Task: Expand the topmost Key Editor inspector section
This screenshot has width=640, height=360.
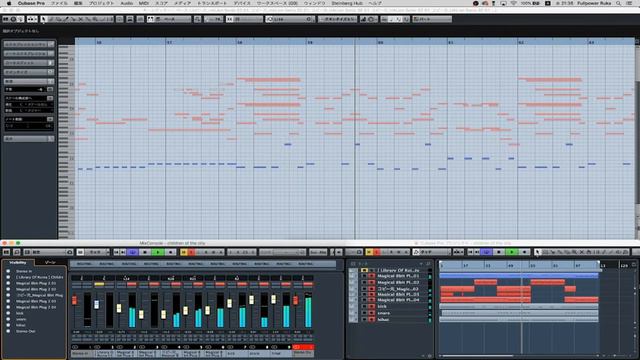Action: 29,44
